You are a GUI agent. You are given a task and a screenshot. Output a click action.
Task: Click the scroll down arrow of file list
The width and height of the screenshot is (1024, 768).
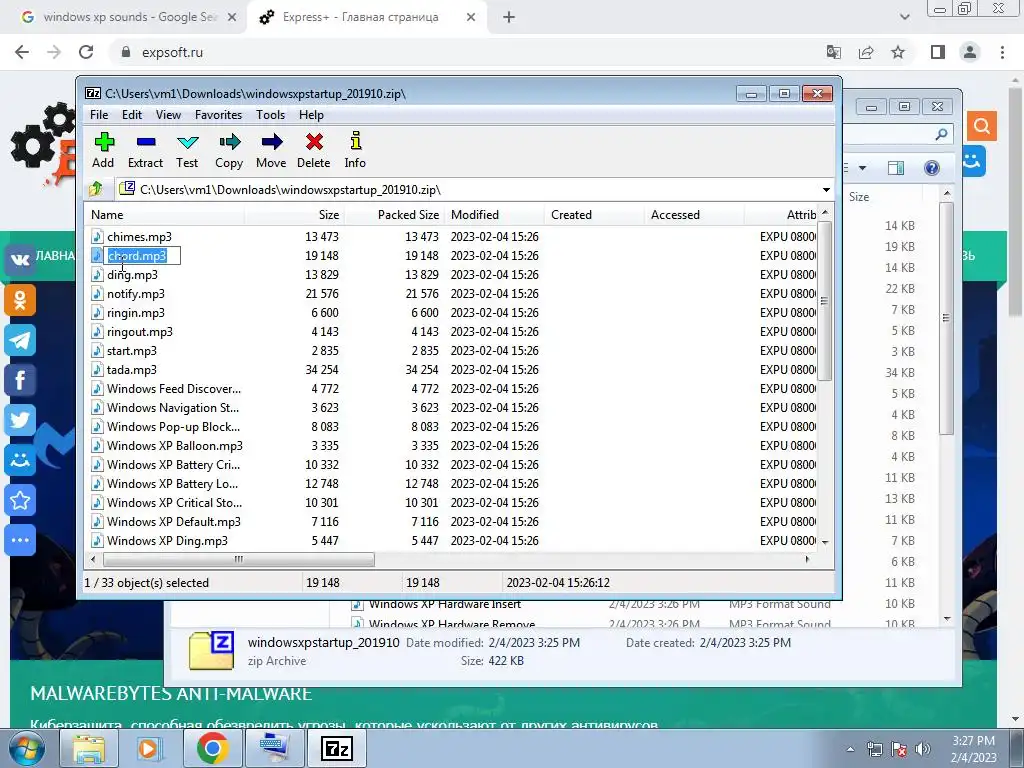coord(825,542)
